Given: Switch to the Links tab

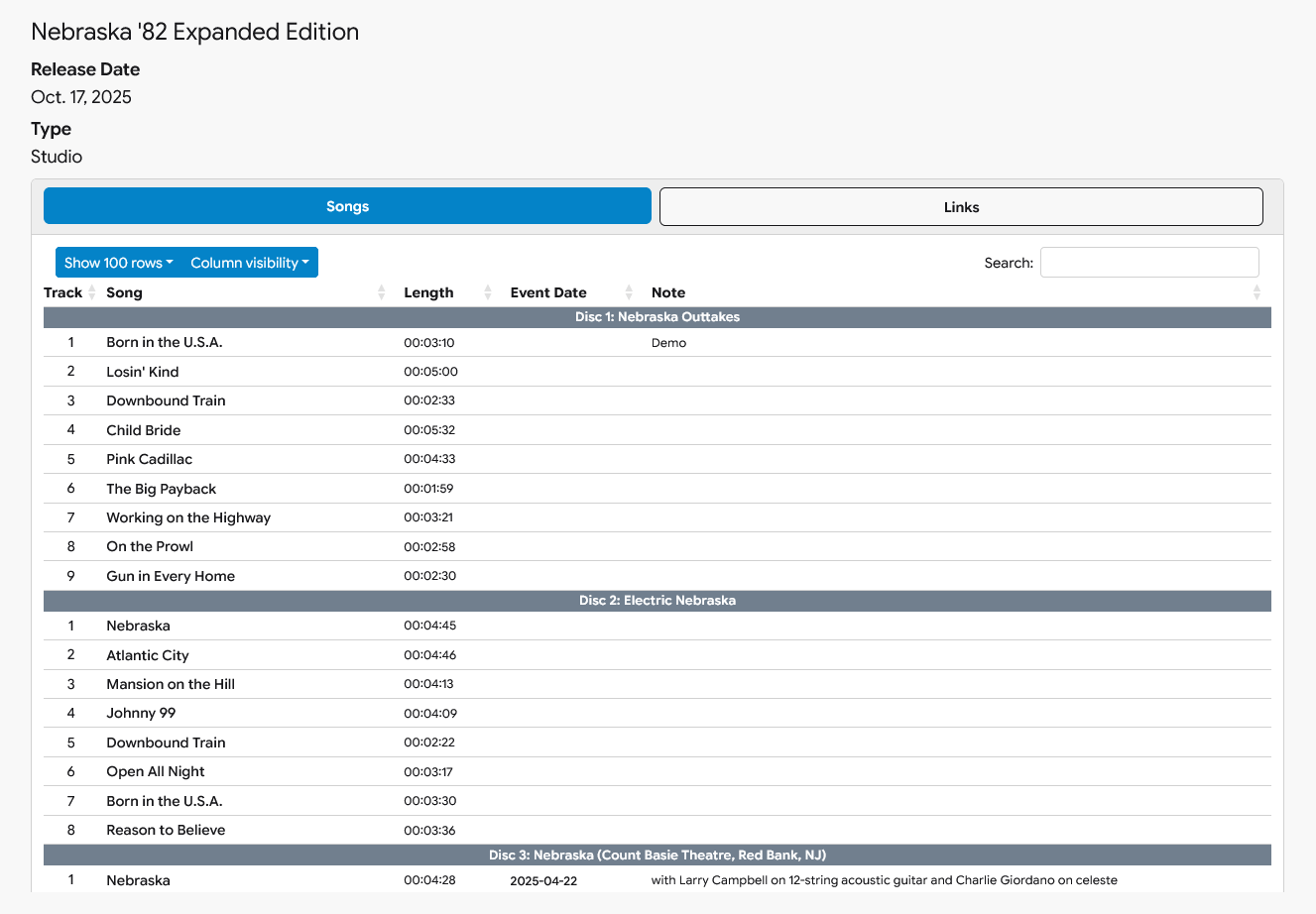Looking at the screenshot, I should (x=961, y=207).
